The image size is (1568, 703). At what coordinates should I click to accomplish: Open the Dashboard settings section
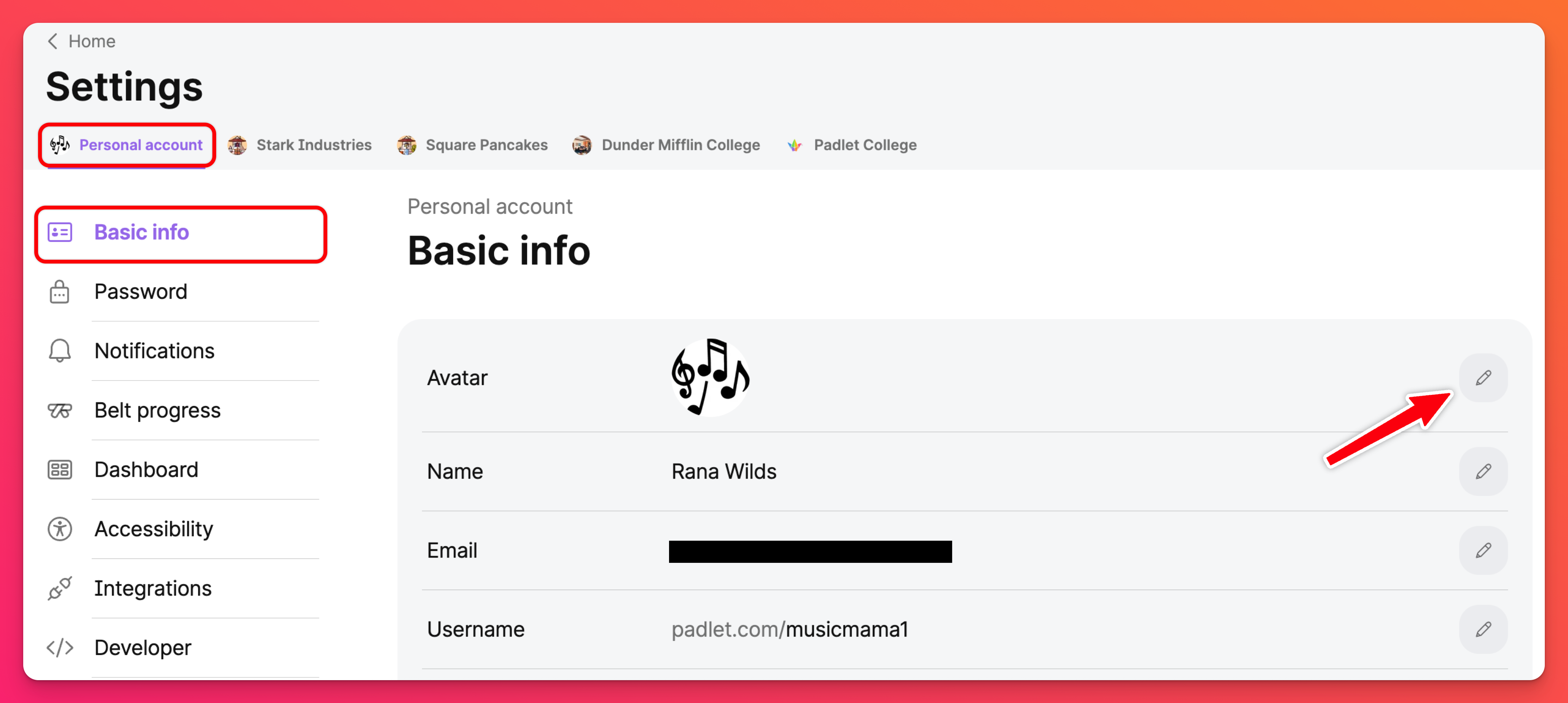146,470
